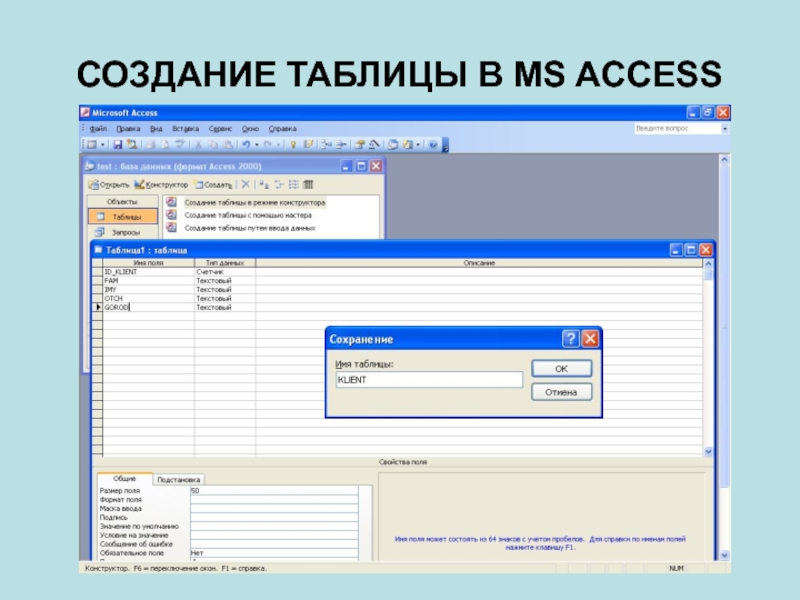Switch database window to small icons view
This screenshot has height=600, width=800.
(279, 185)
